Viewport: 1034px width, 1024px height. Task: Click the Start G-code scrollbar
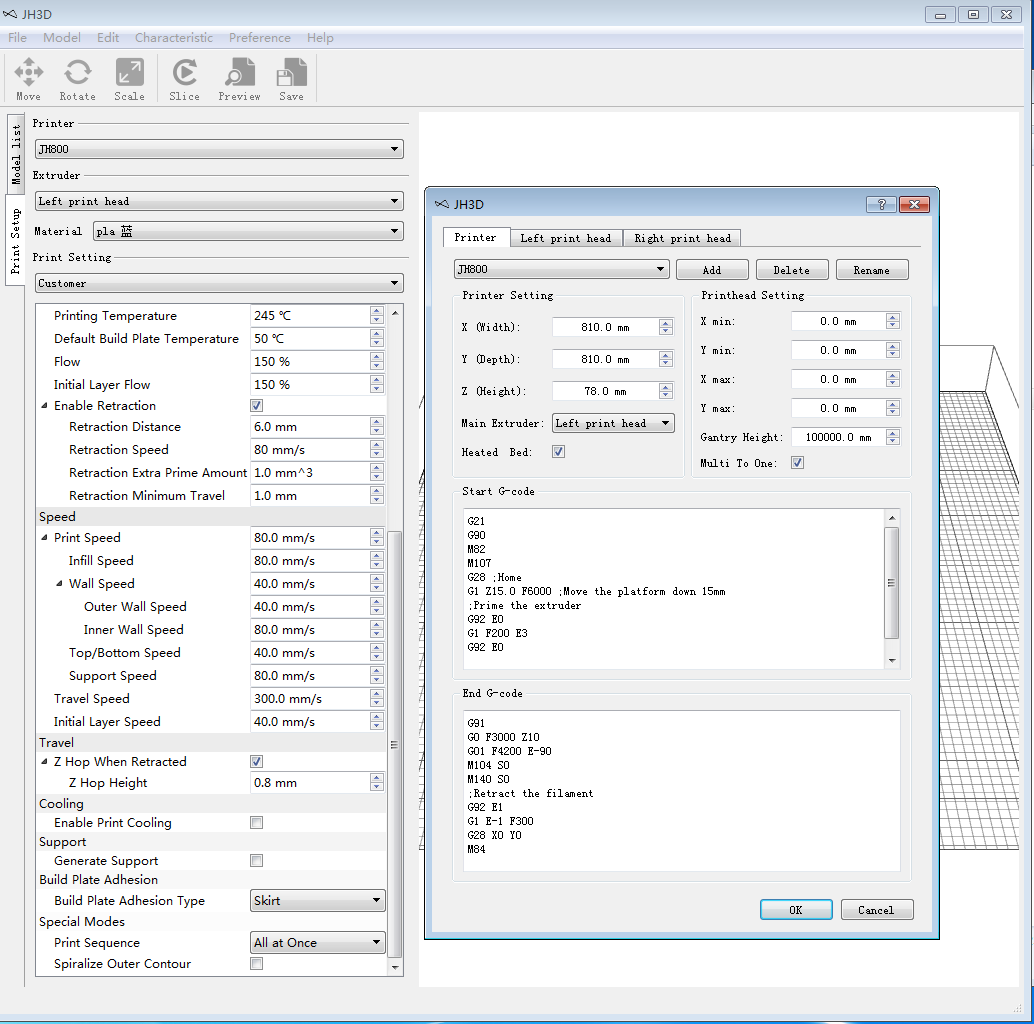tap(892, 582)
